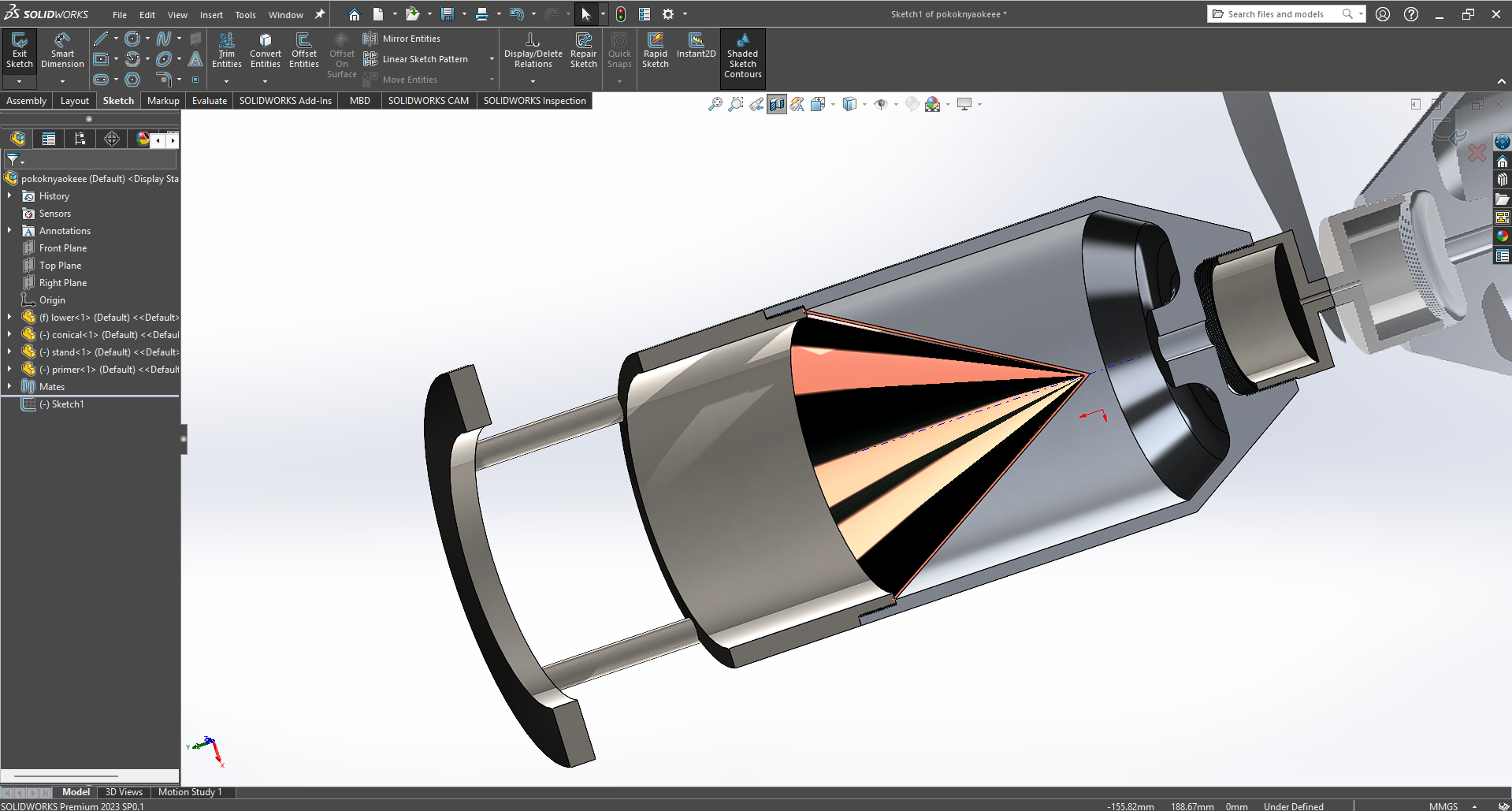Expand the lower<1> component
The image size is (1512, 811).
pos(9,318)
